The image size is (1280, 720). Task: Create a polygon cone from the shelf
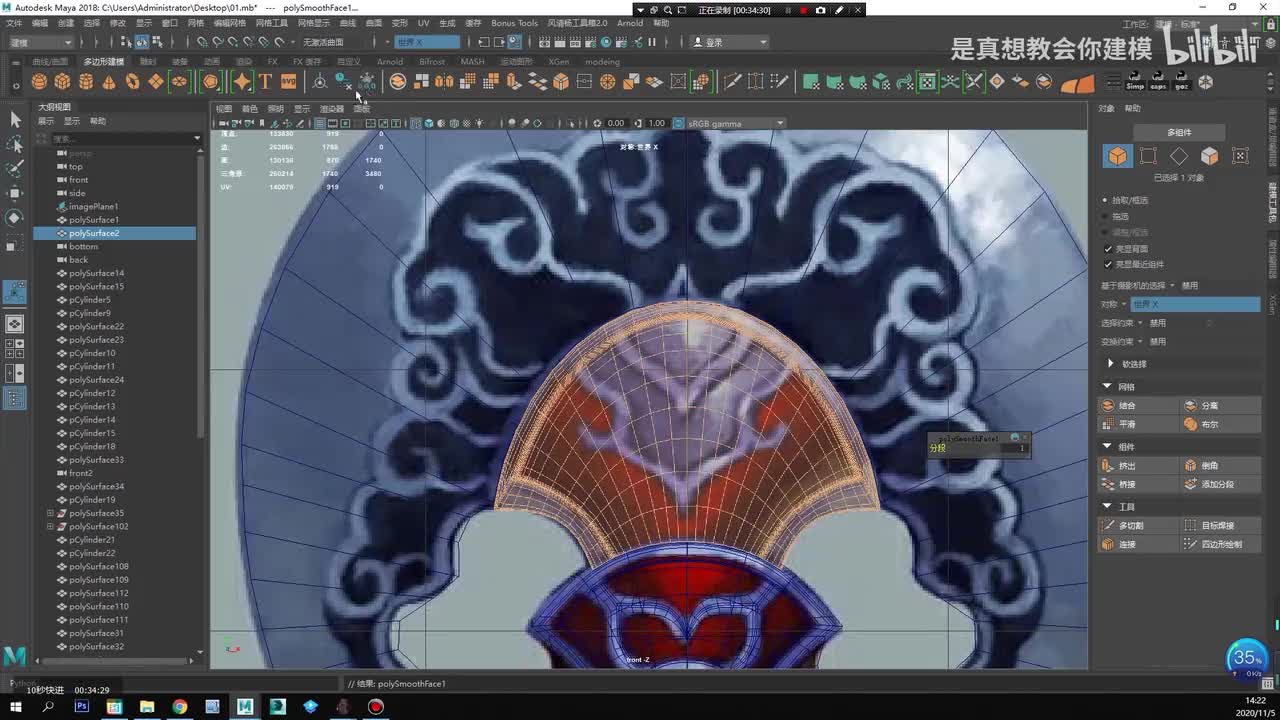point(108,81)
